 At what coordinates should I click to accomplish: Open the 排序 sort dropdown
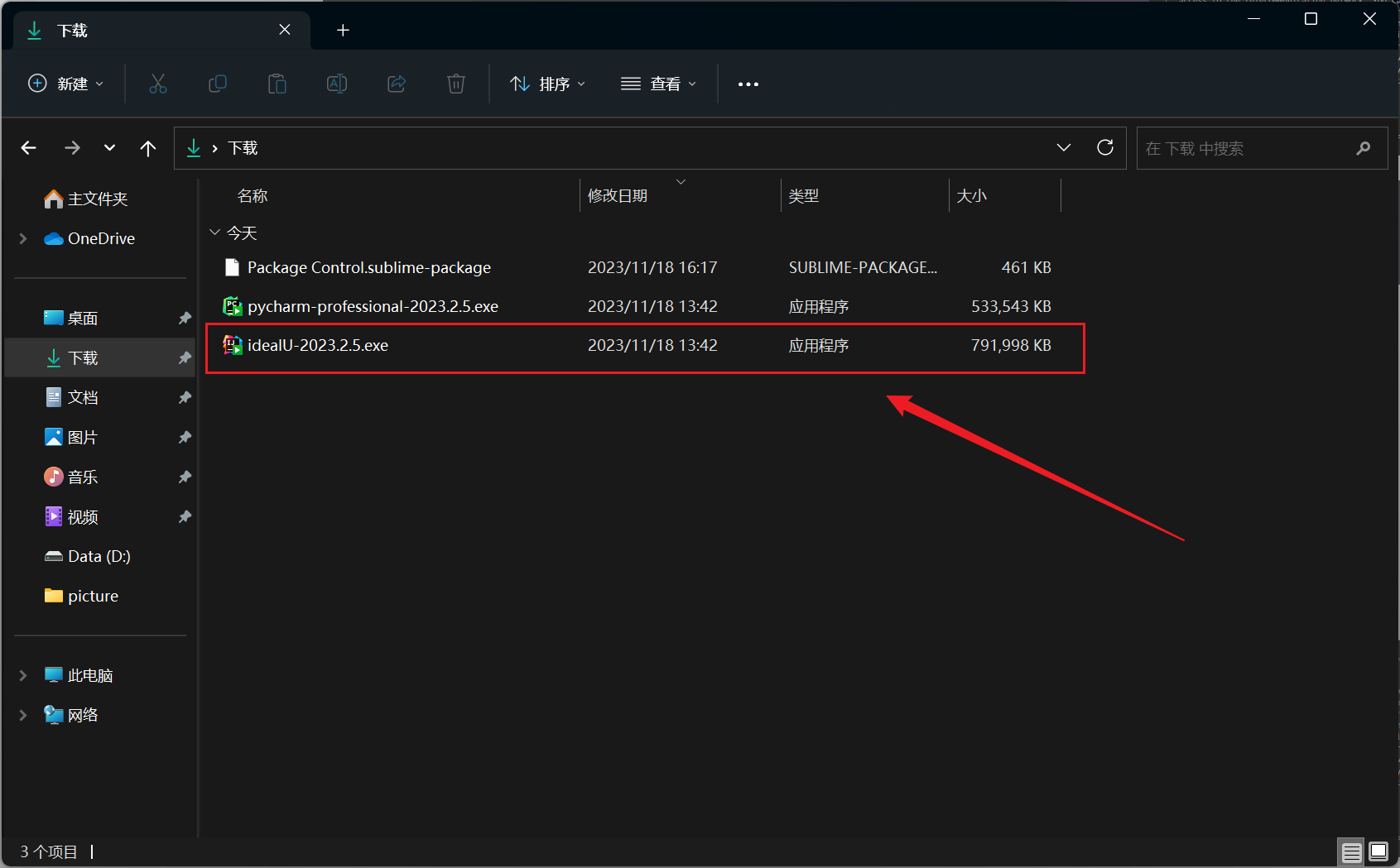(548, 84)
